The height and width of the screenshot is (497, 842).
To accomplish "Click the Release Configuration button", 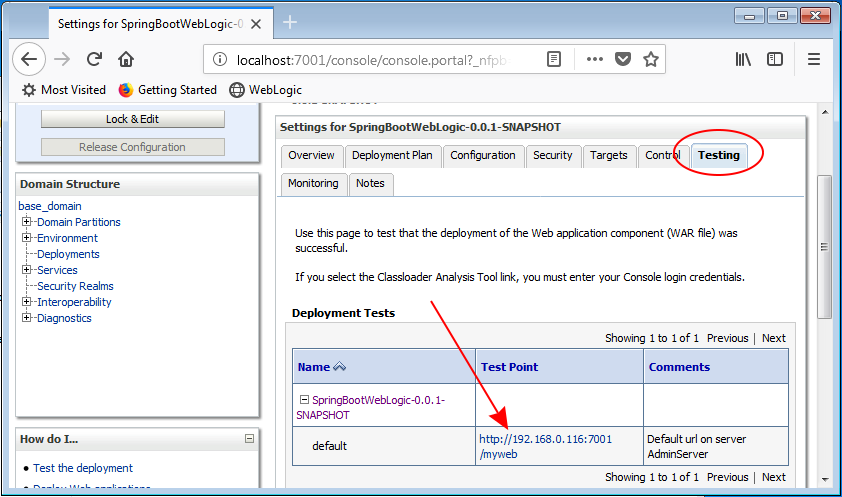I will click(x=133, y=147).
